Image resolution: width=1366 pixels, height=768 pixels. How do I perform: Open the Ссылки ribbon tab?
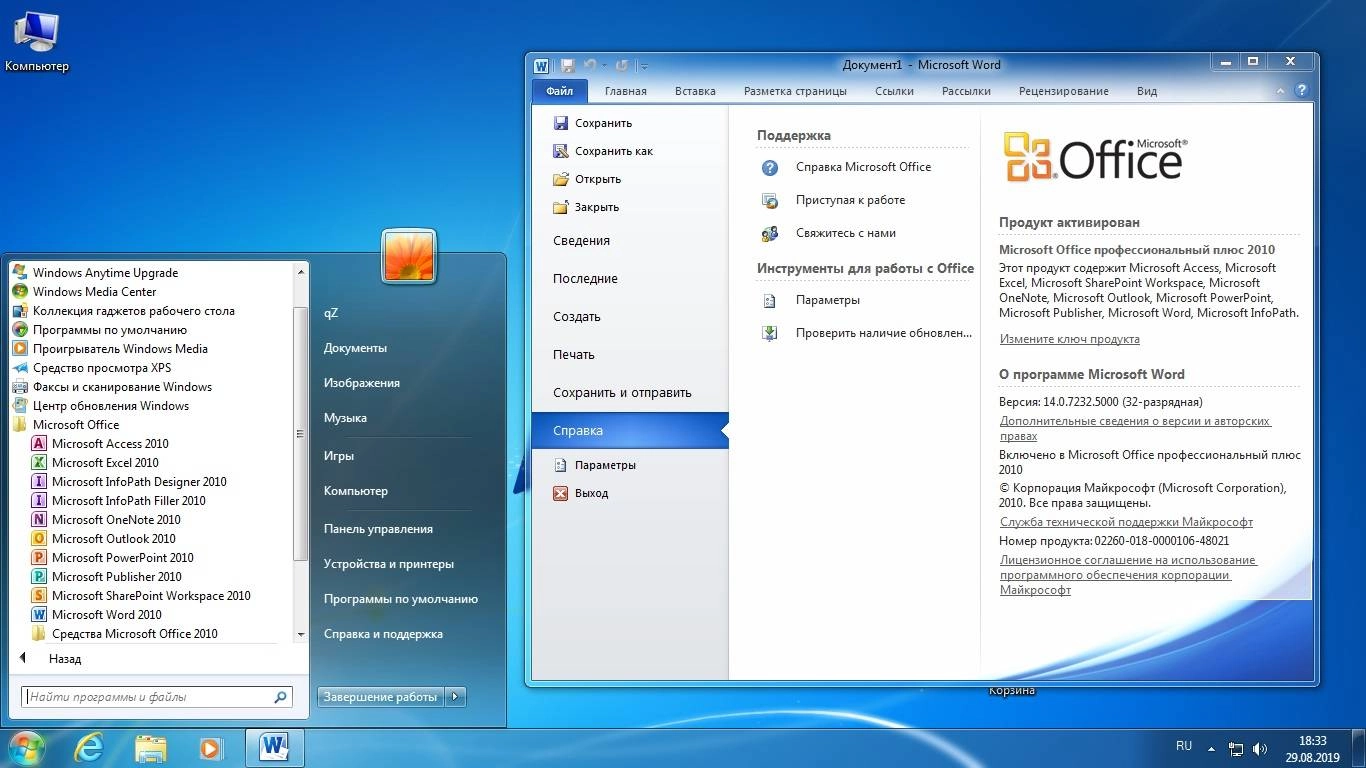click(894, 91)
